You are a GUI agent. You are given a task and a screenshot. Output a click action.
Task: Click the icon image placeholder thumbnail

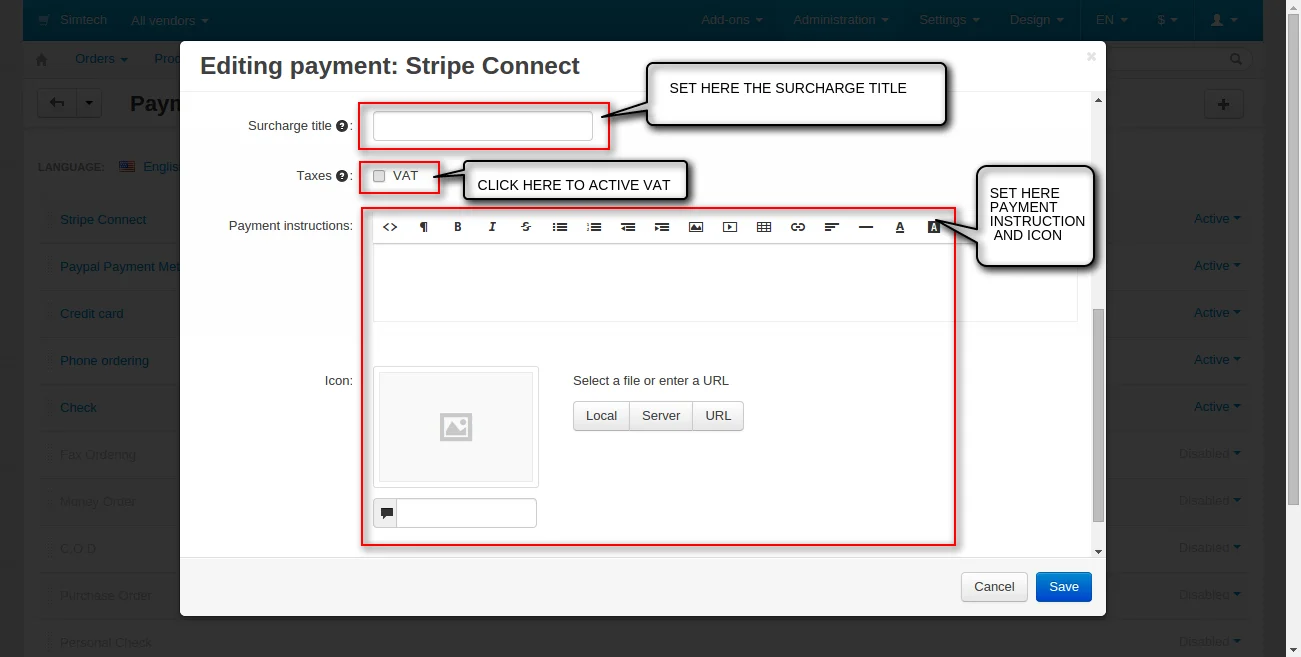[456, 427]
